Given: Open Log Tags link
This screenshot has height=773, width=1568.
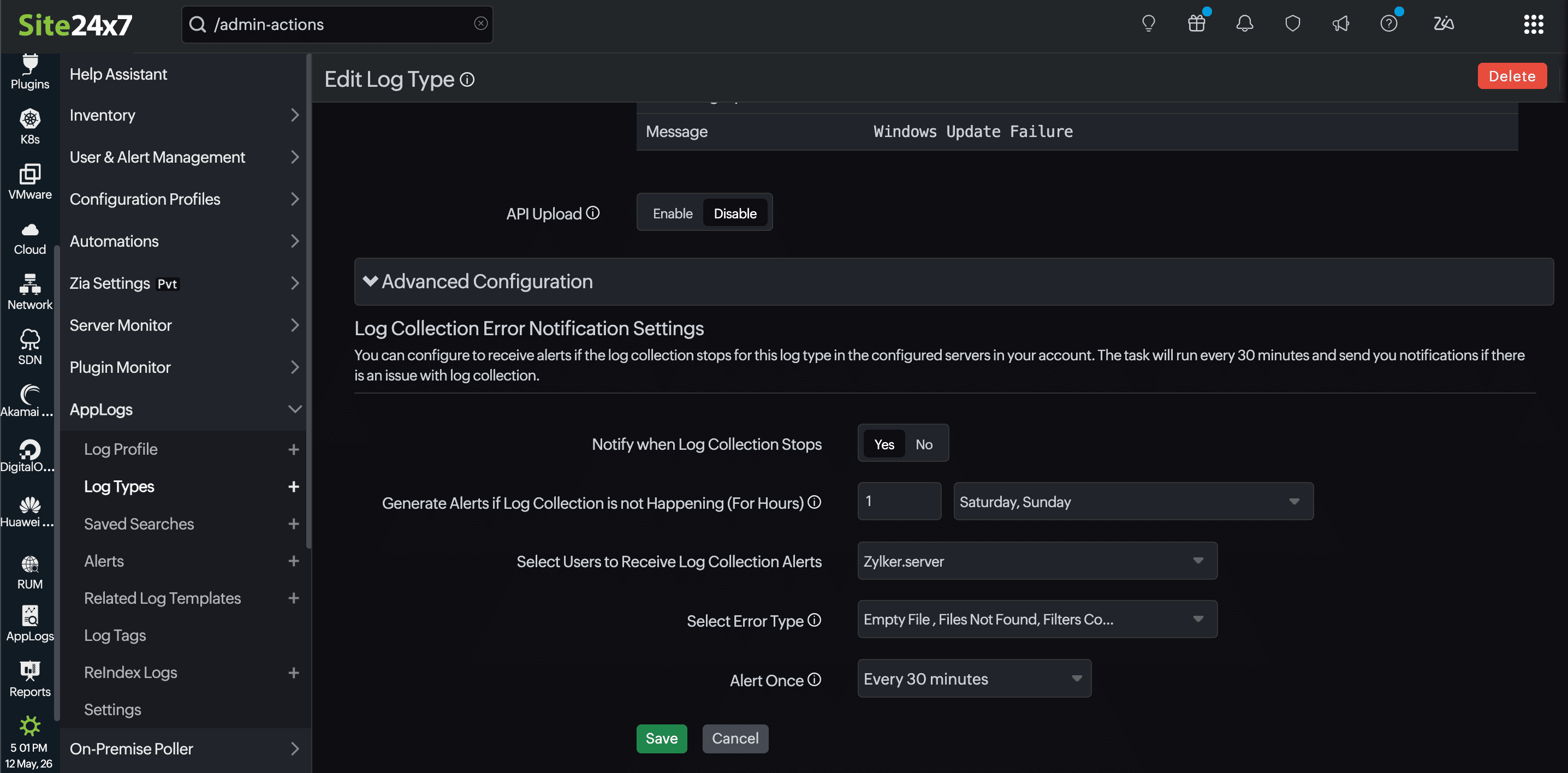Looking at the screenshot, I should click(x=115, y=635).
